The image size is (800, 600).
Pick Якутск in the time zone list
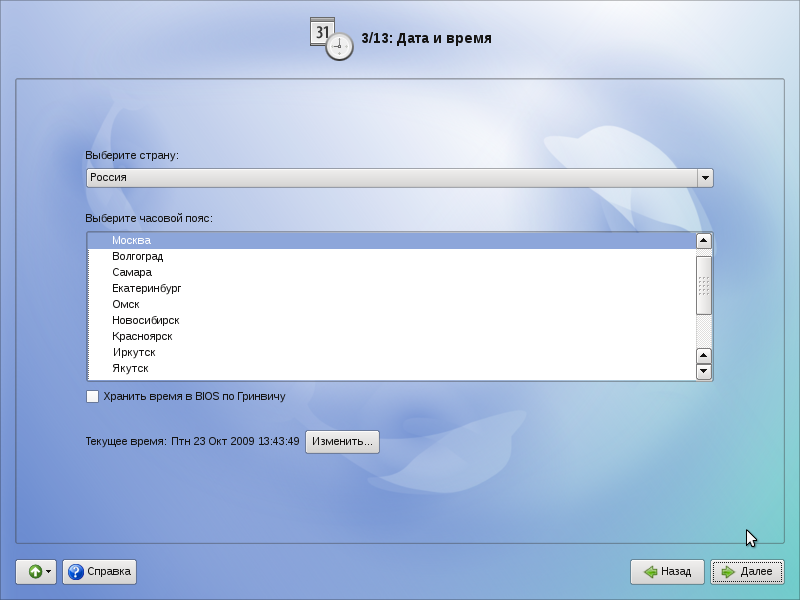click(x=130, y=368)
